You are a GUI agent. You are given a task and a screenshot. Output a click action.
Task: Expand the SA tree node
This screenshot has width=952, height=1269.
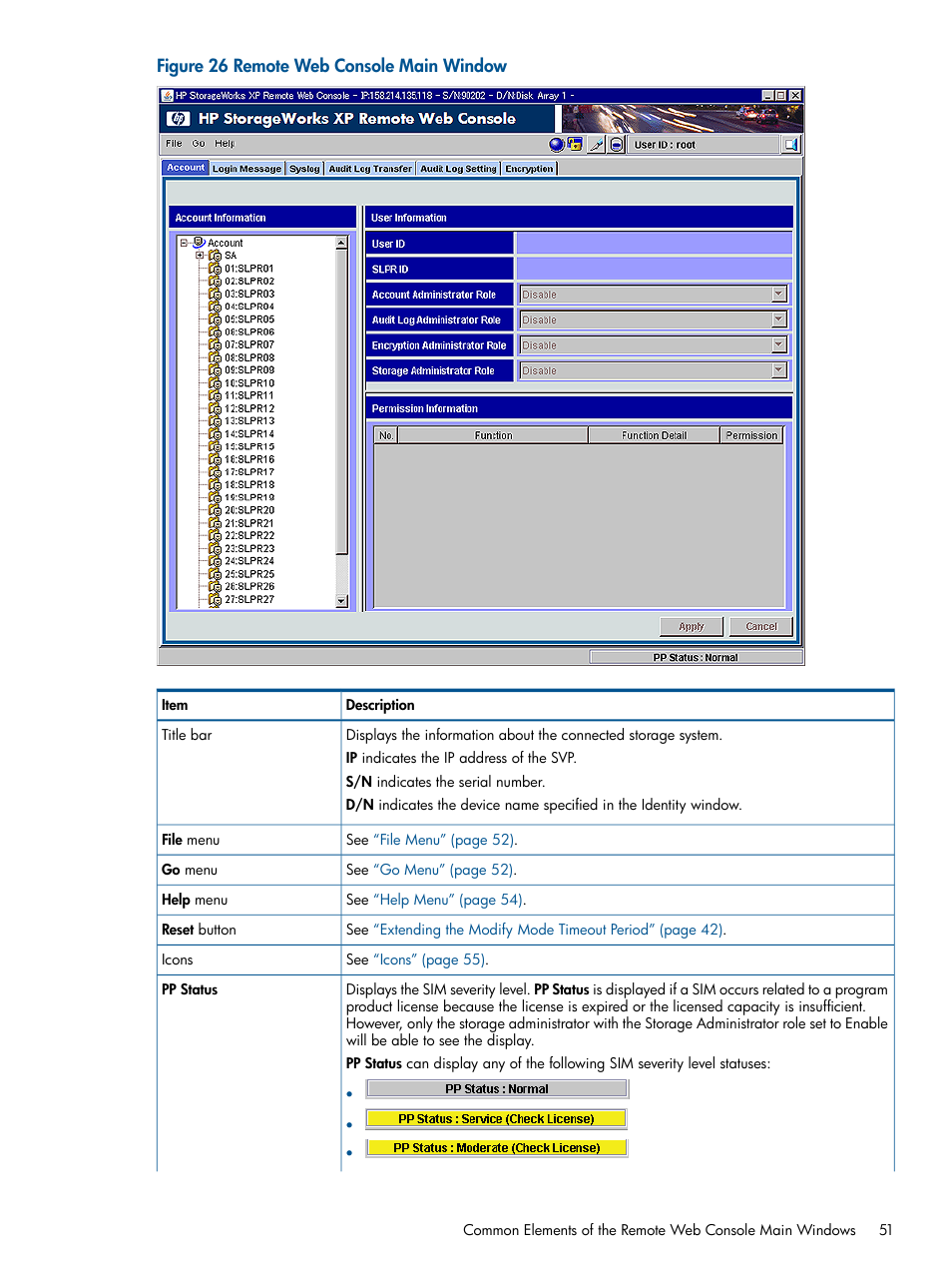pyautogui.click(x=200, y=256)
